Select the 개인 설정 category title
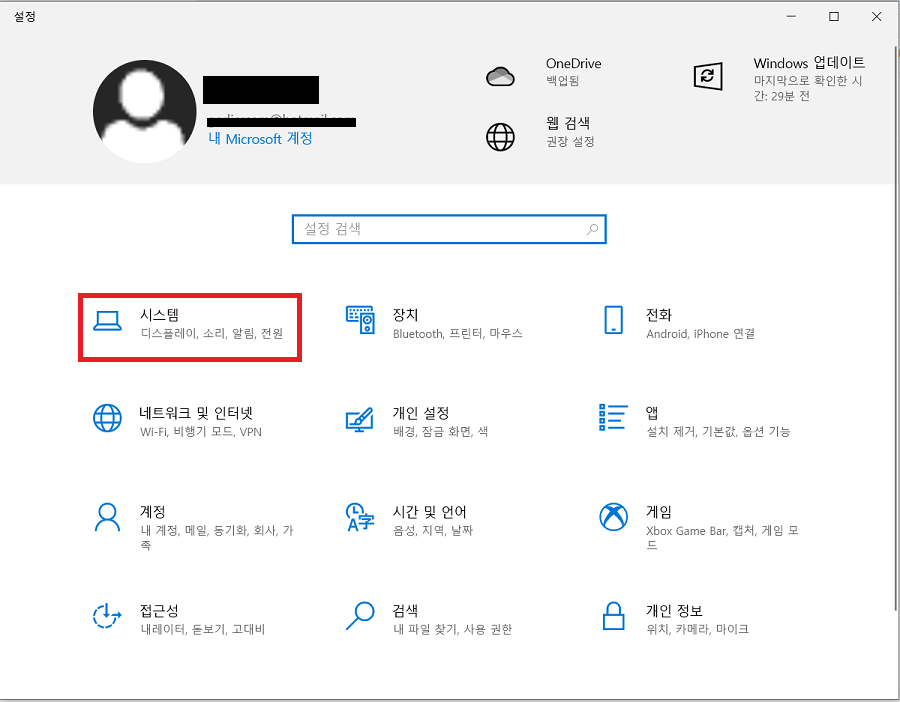The image size is (900, 702). 421,413
